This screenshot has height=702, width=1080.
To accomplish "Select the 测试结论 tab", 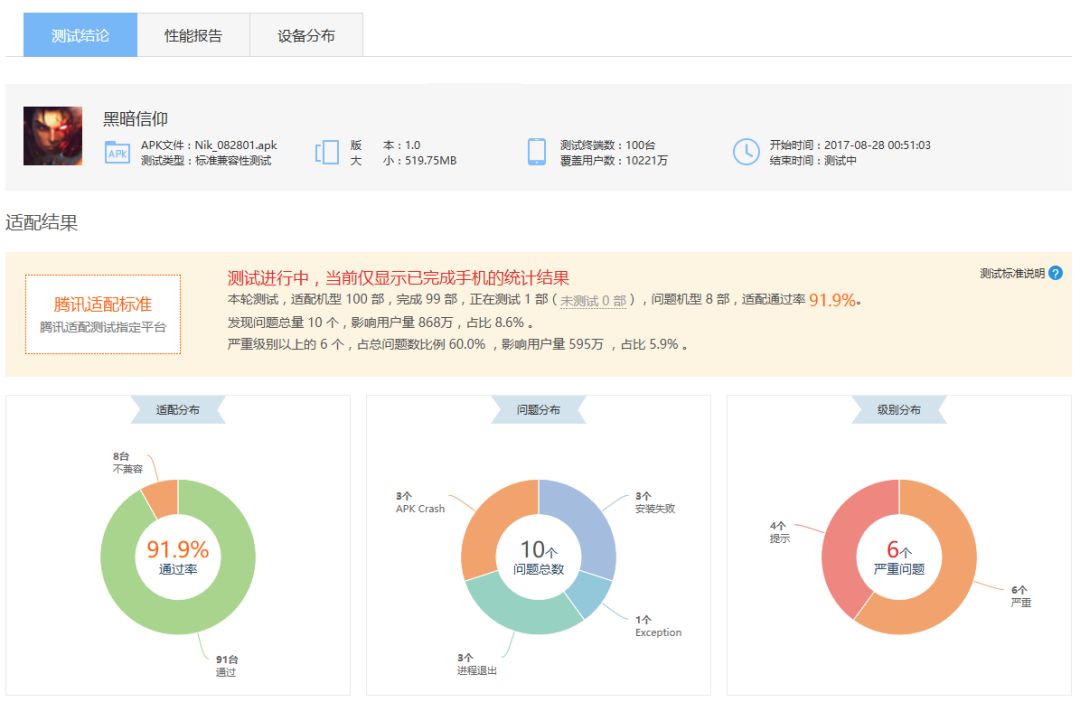I will [x=80, y=36].
